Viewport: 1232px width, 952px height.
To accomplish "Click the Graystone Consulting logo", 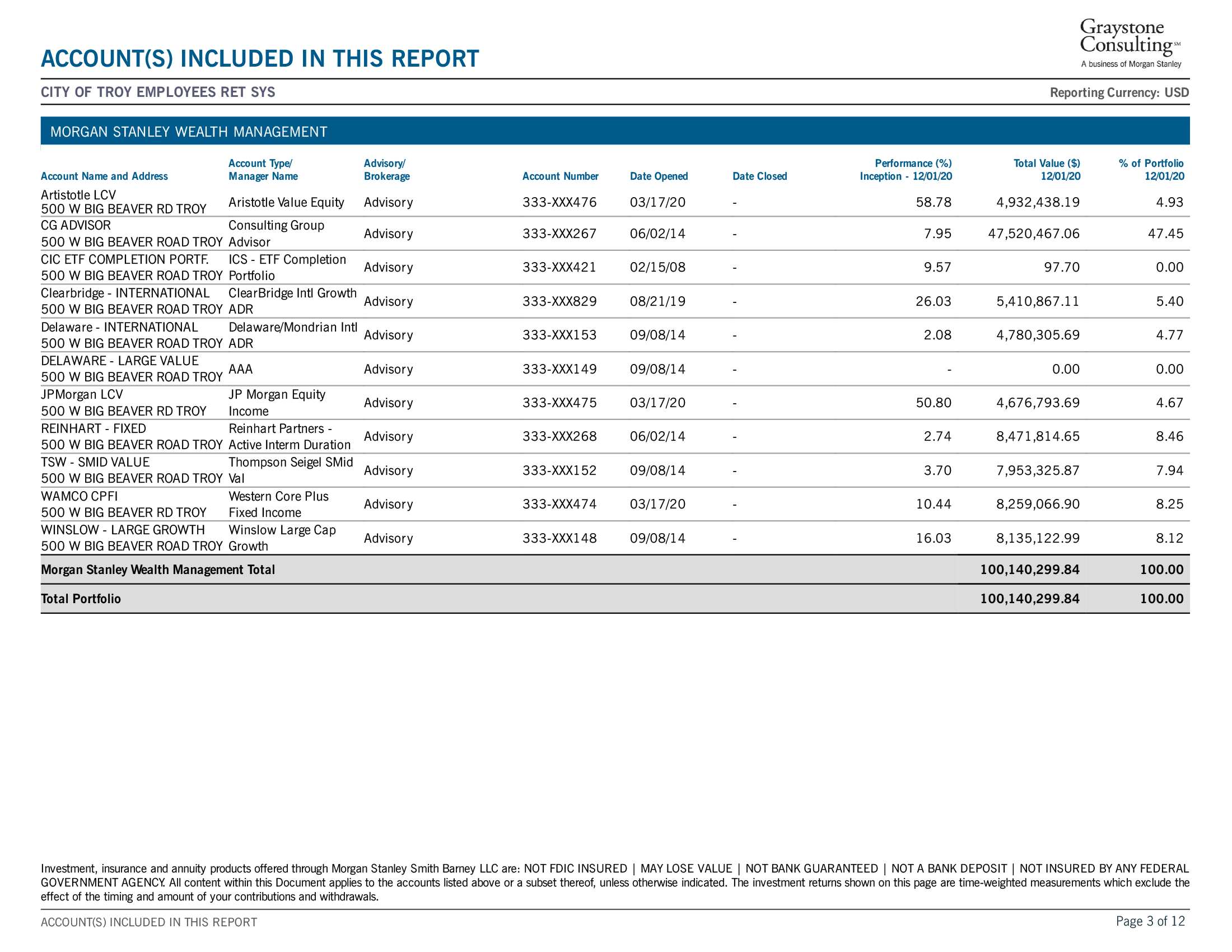I will (1130, 44).
